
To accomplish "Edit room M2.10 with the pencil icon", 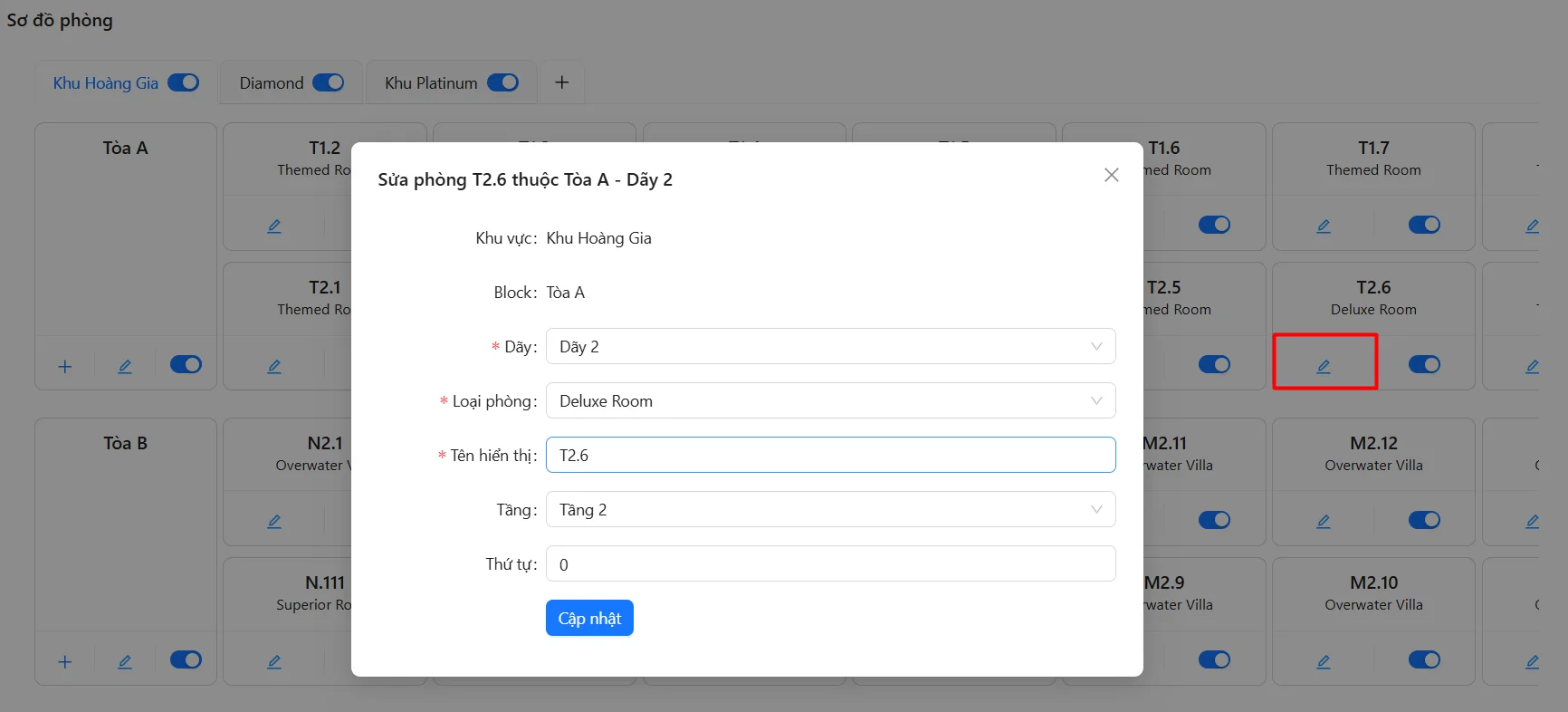I will [x=1324, y=661].
